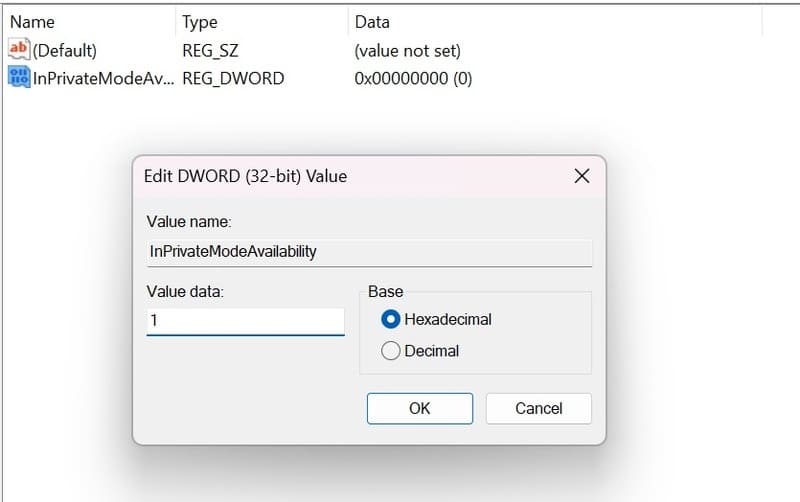This screenshot has height=502, width=800.
Task: Click the REG_DWORD type cell
Action: coord(233,78)
